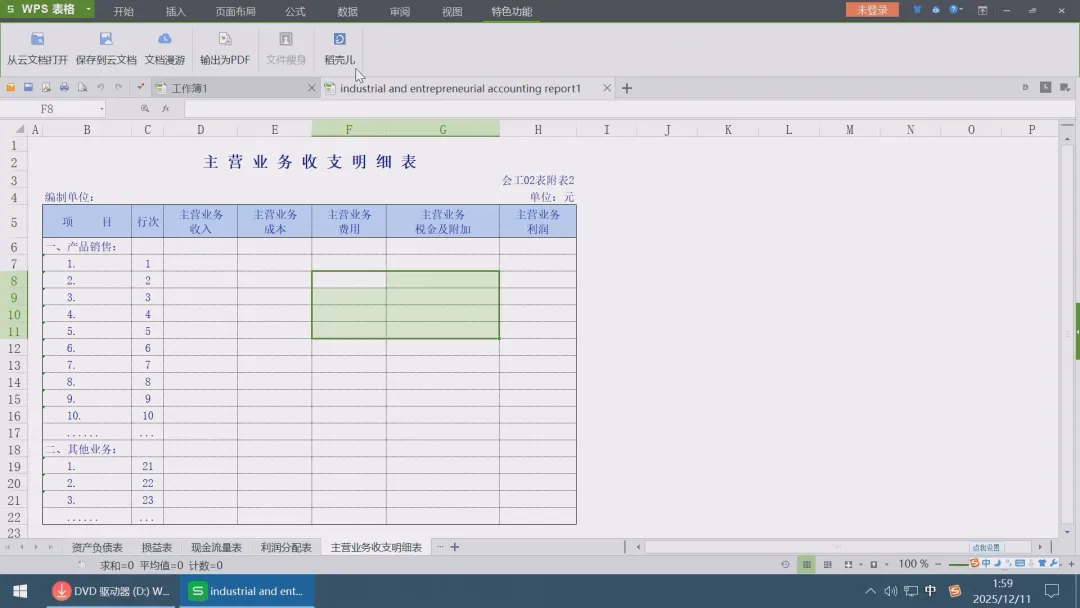Click the fx insert function icon
Screen dimensions: 1080x608
165,109
